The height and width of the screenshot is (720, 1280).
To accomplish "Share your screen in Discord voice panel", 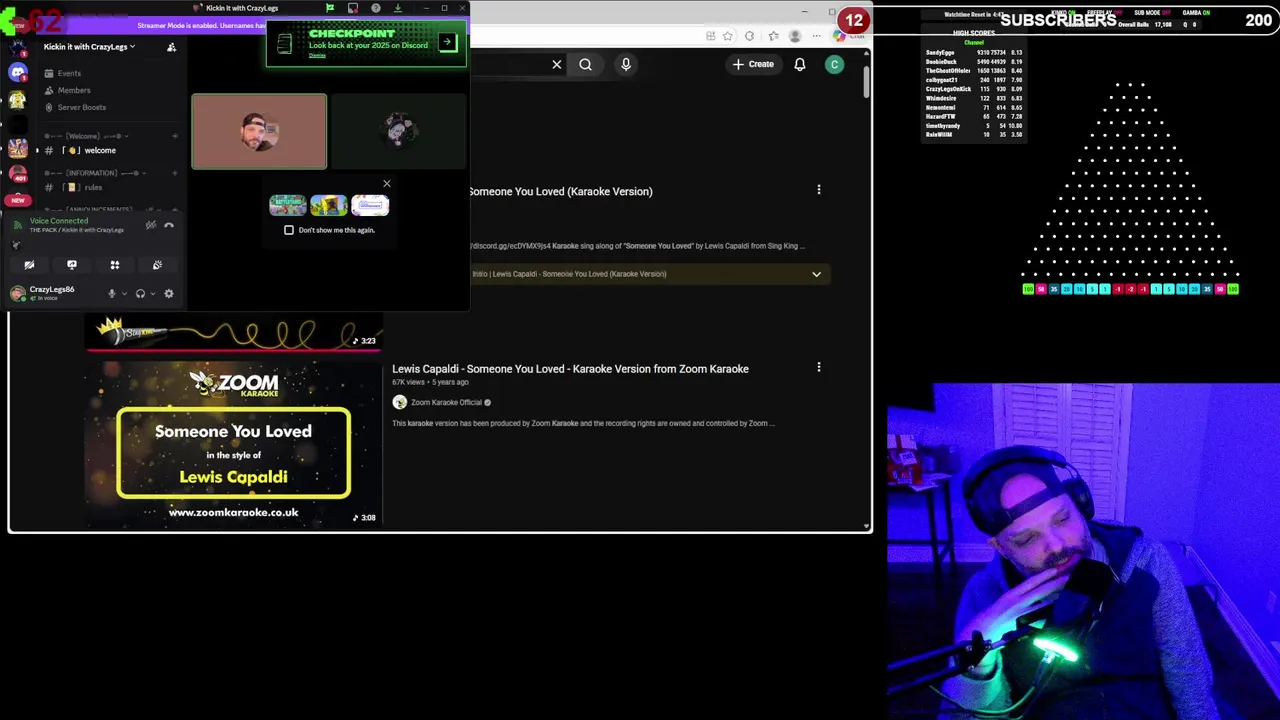I will [72, 265].
